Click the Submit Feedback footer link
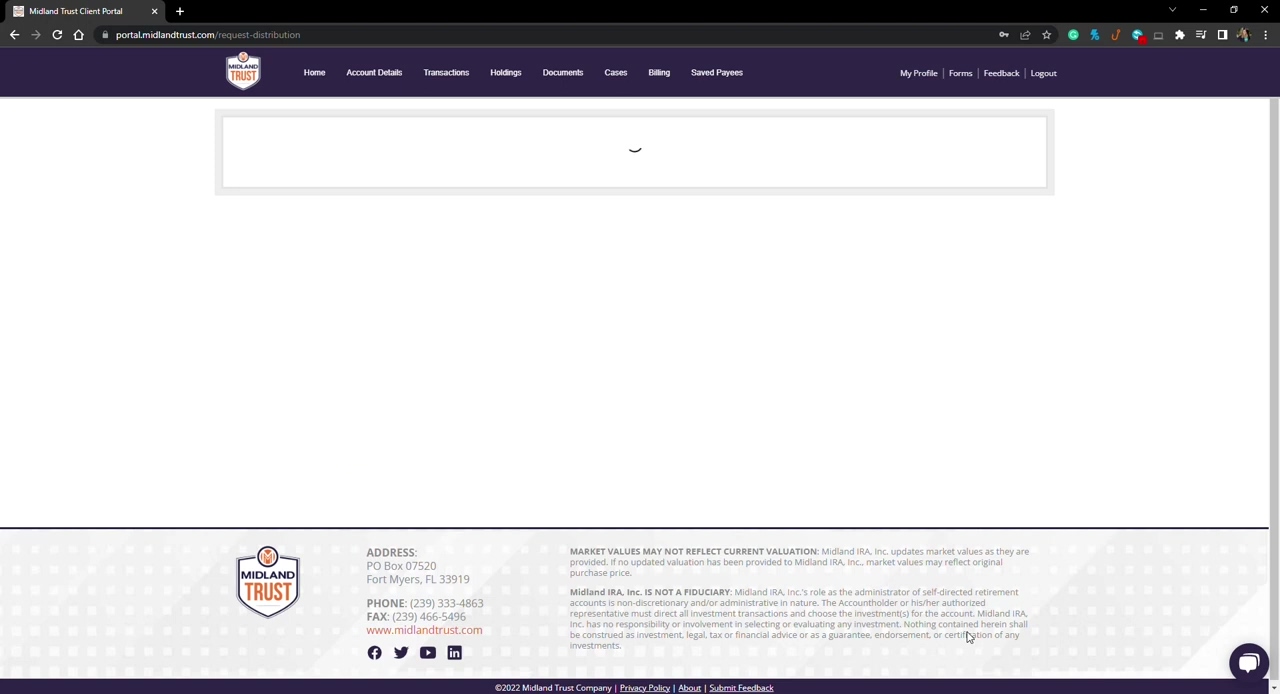Image resolution: width=1280 pixels, height=694 pixels. pyautogui.click(x=741, y=688)
